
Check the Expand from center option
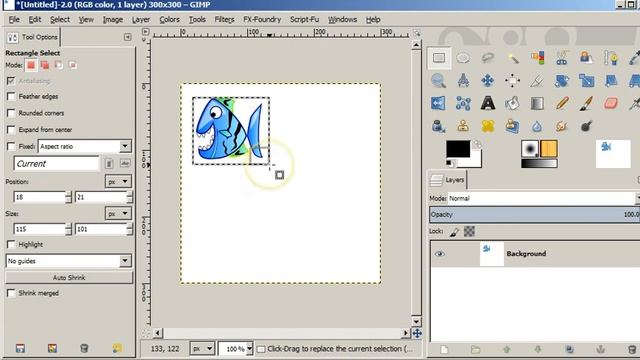[11, 130]
